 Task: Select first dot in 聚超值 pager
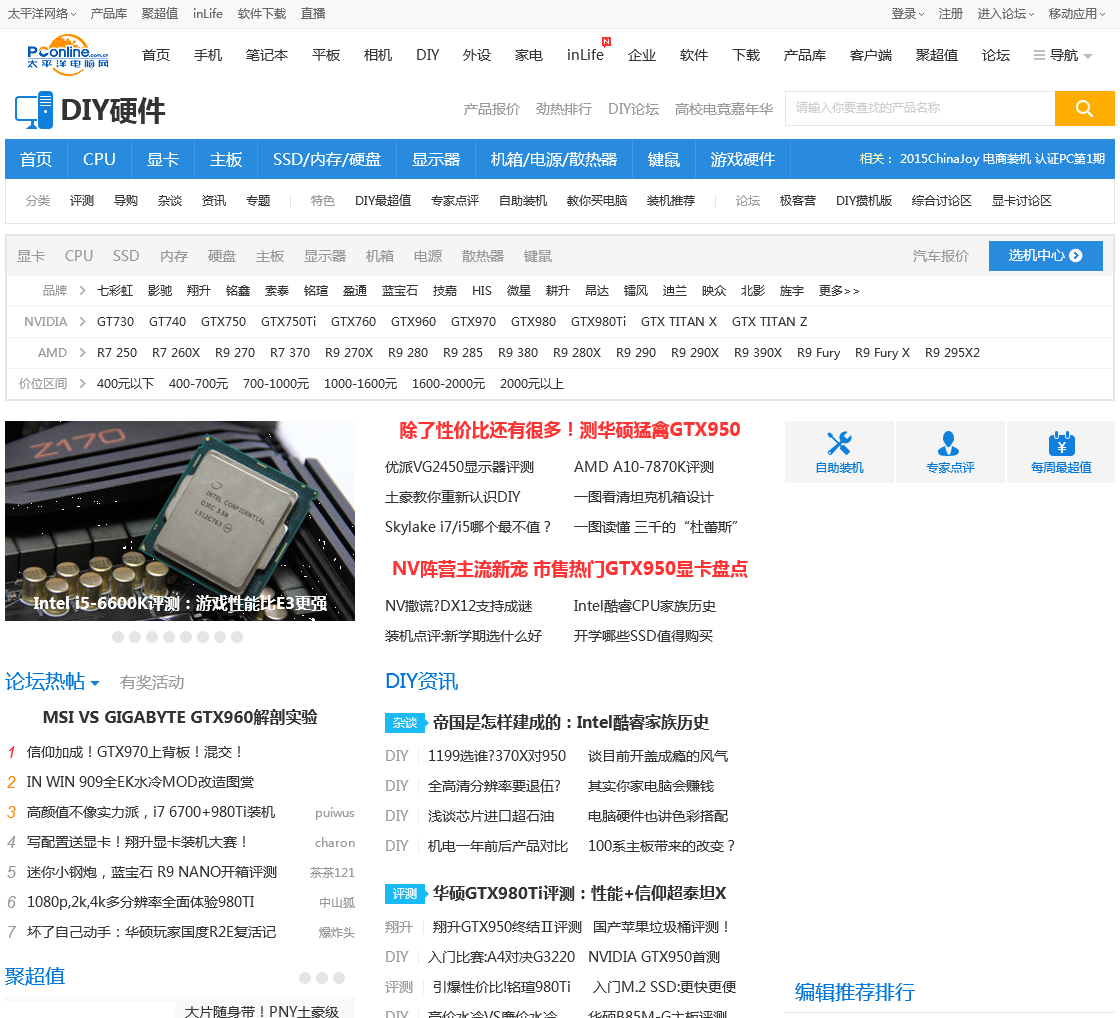coord(305,977)
